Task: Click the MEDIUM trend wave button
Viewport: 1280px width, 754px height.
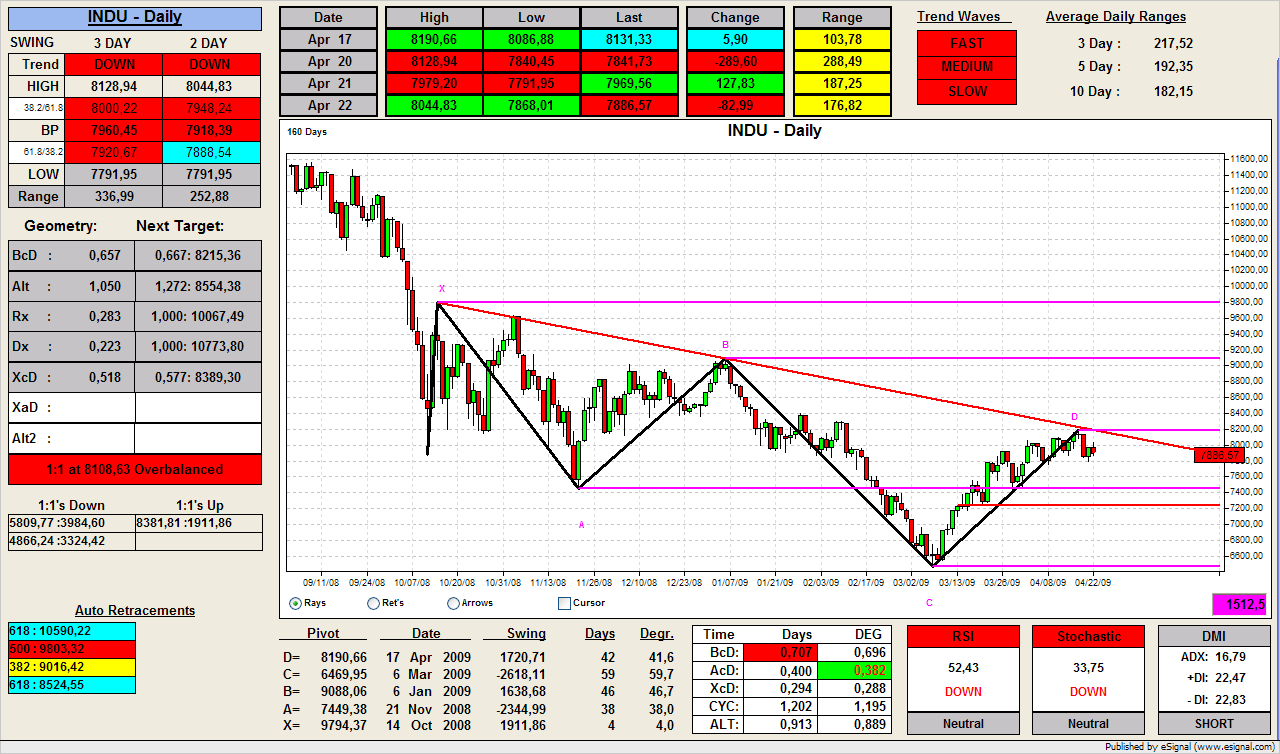Action: tap(966, 67)
